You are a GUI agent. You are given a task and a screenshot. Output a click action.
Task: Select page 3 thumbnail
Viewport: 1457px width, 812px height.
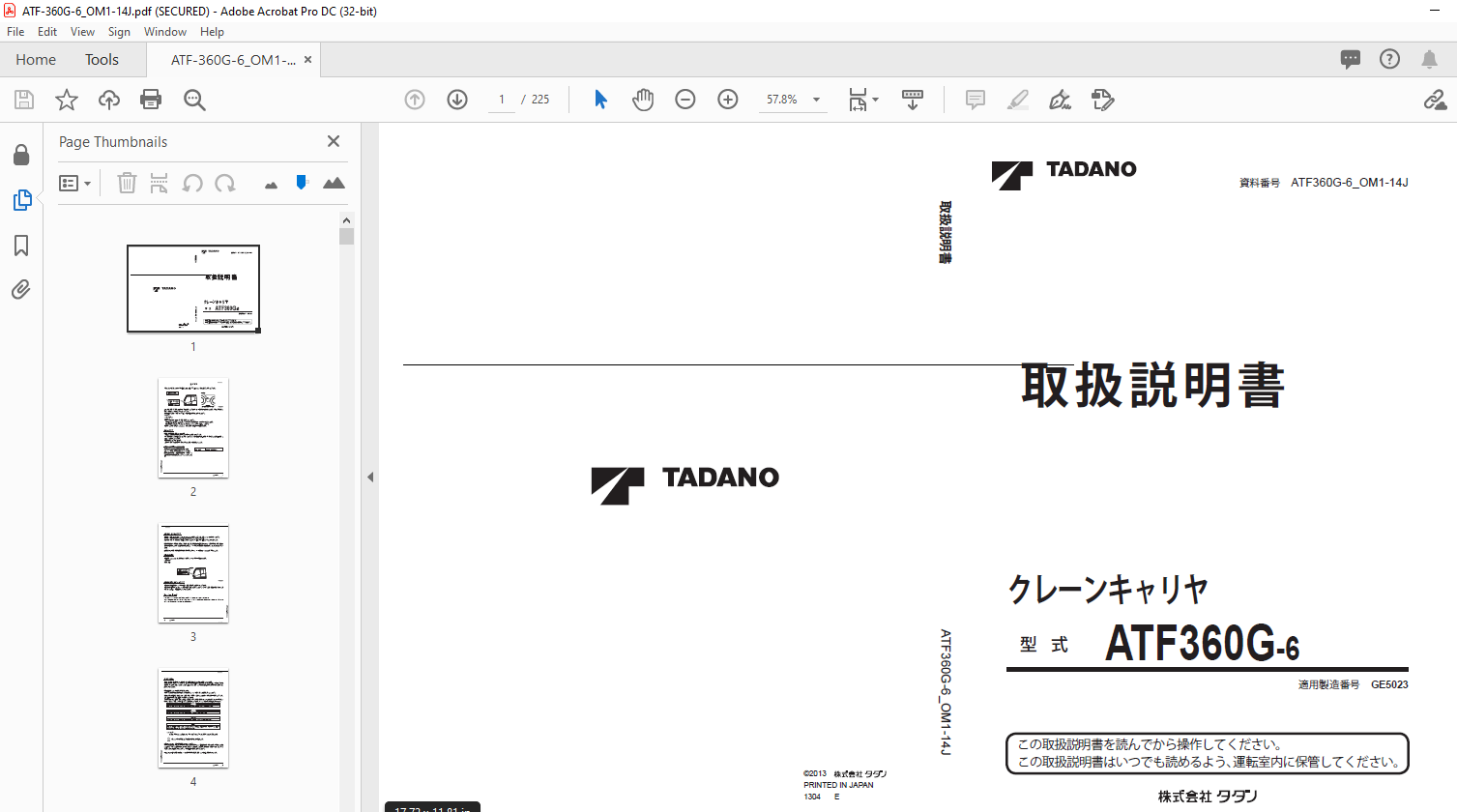coord(193,573)
